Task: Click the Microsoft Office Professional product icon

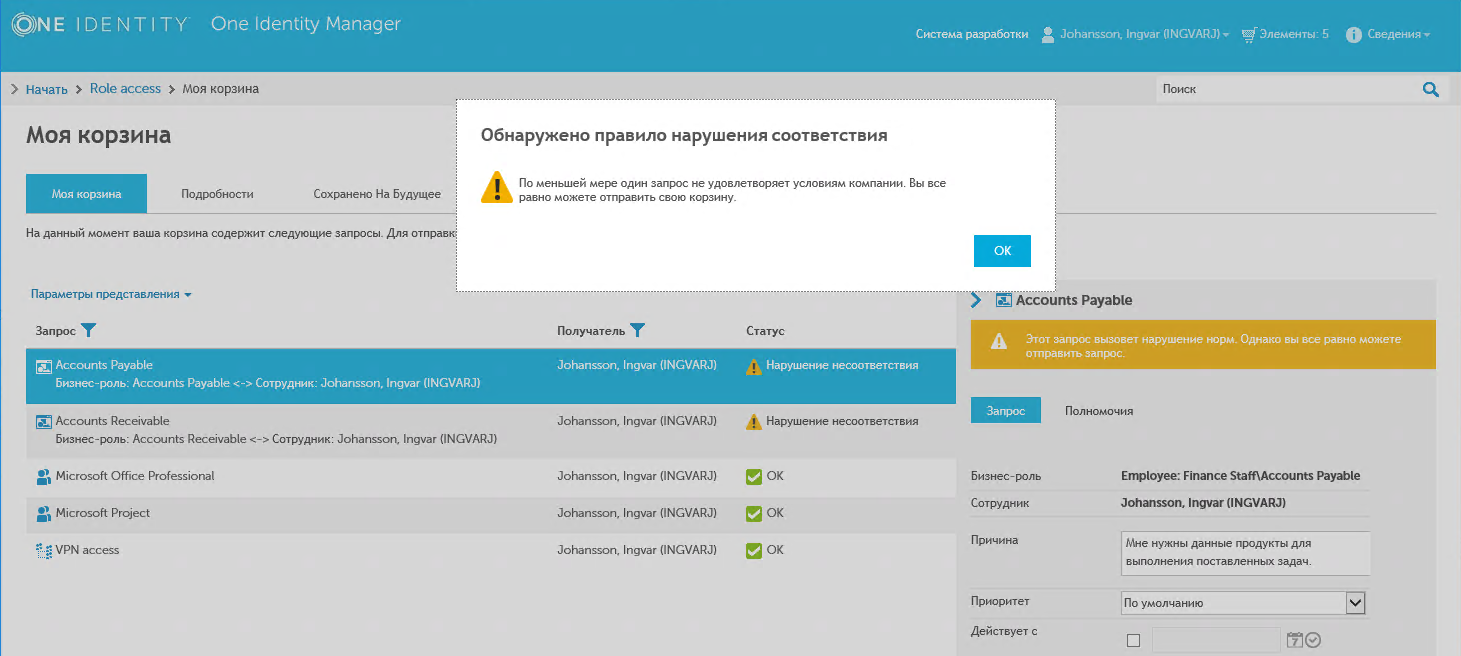Action: [44, 477]
